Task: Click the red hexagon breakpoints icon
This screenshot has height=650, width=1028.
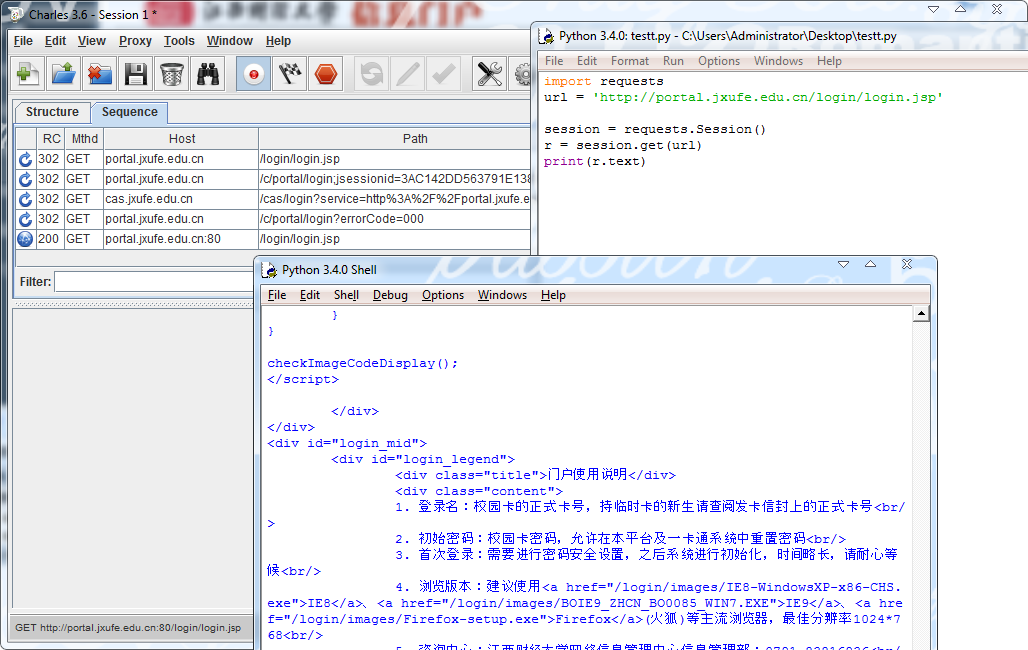Action: click(x=326, y=75)
